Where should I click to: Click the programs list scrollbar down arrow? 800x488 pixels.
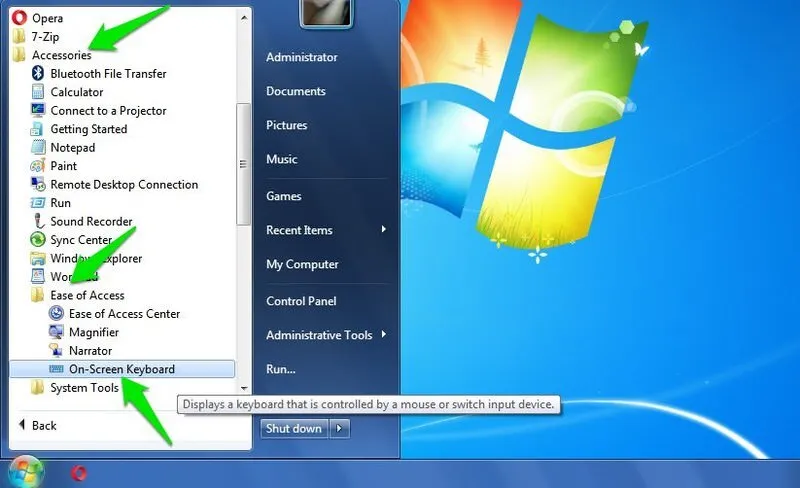tap(243, 387)
